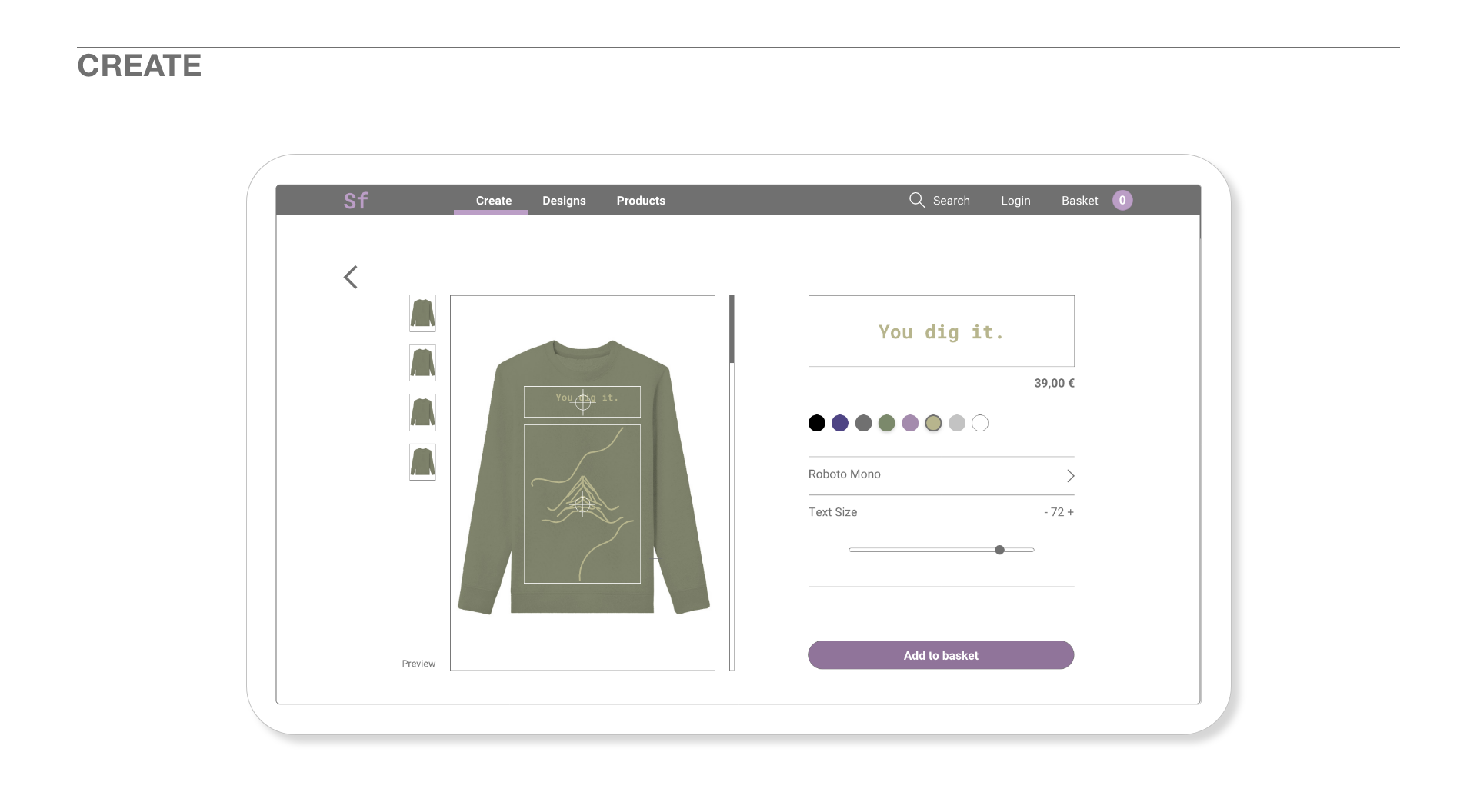Screen dimensions: 1477x812
Task: Choose the lilac purple color swatch
Action: coord(910,423)
